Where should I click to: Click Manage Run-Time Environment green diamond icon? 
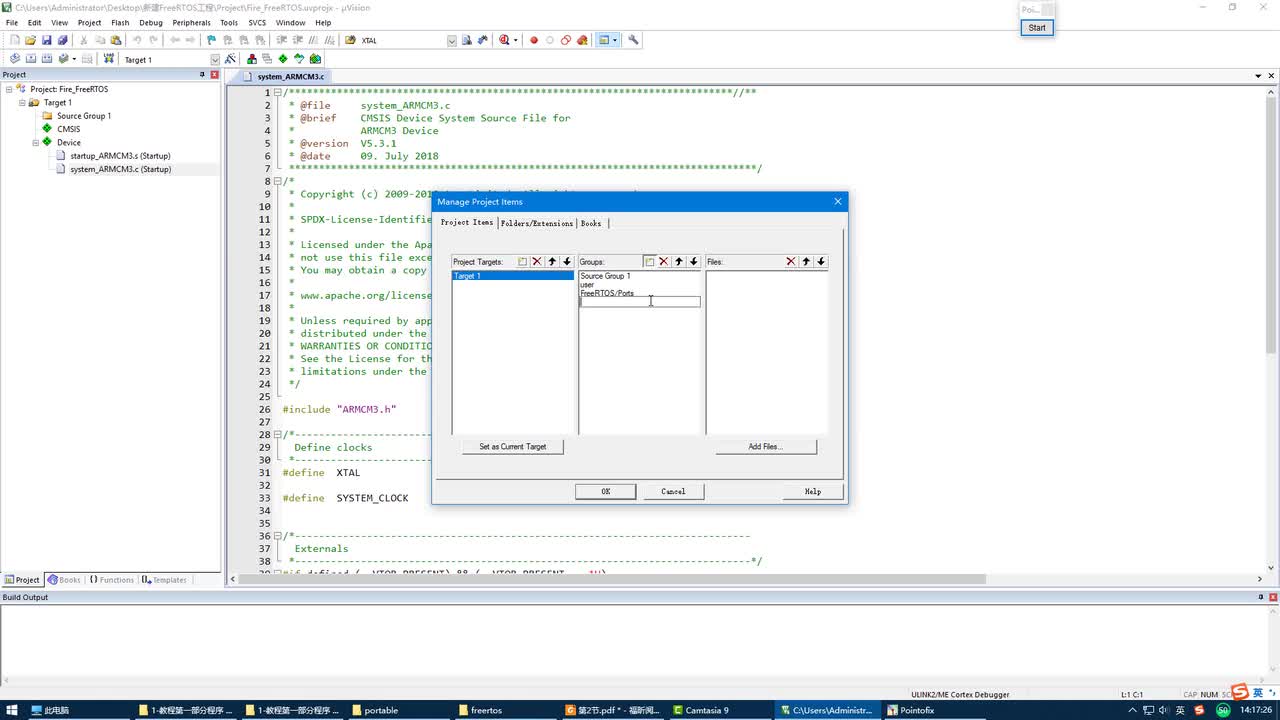283,59
